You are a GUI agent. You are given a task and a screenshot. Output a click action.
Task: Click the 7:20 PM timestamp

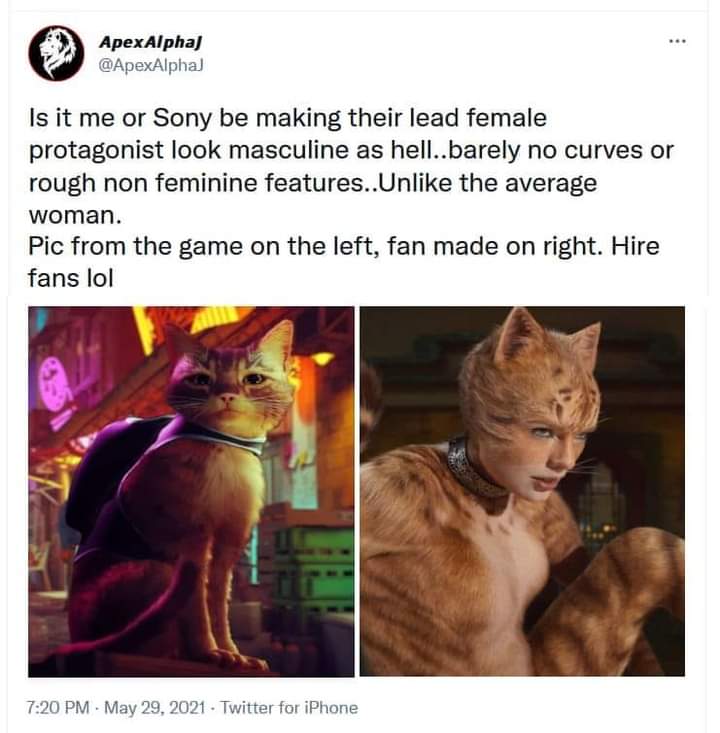(58, 707)
